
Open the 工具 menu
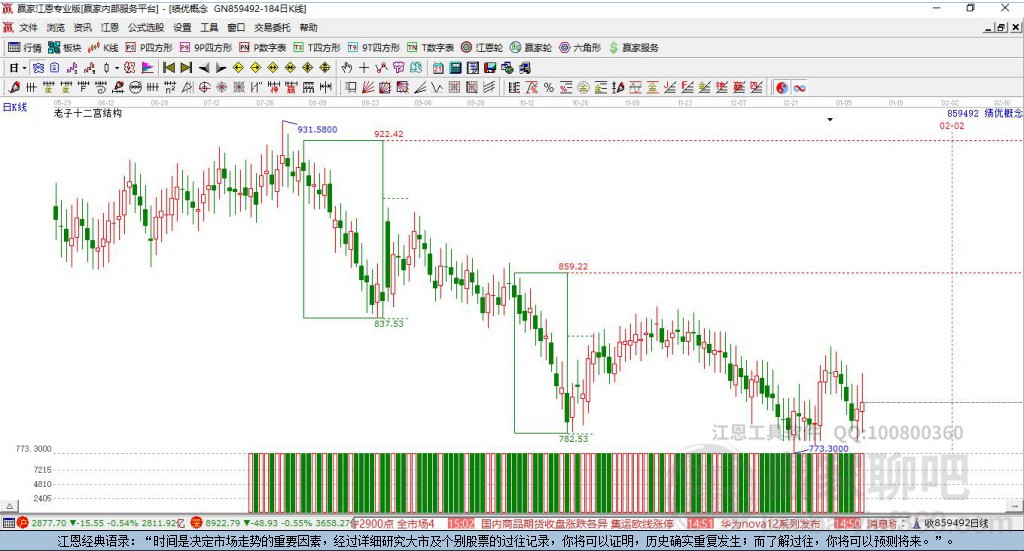coord(209,27)
